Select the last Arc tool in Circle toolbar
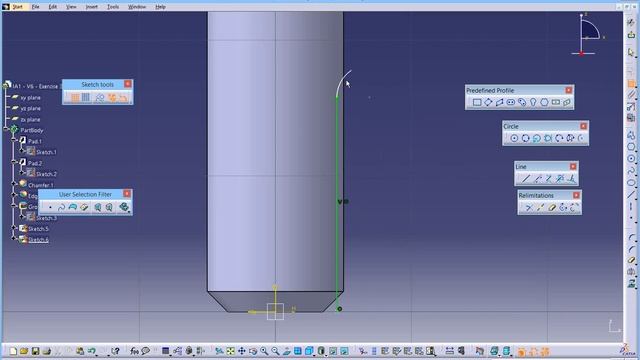This screenshot has height=360, width=640. point(581,138)
